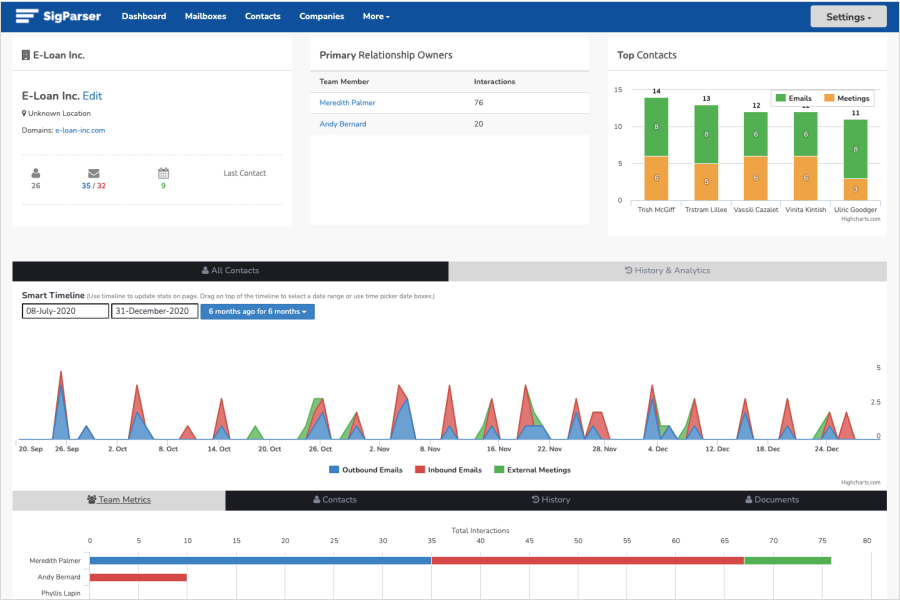
Task: Switch to the All Contacts tab
Action: 230,271
